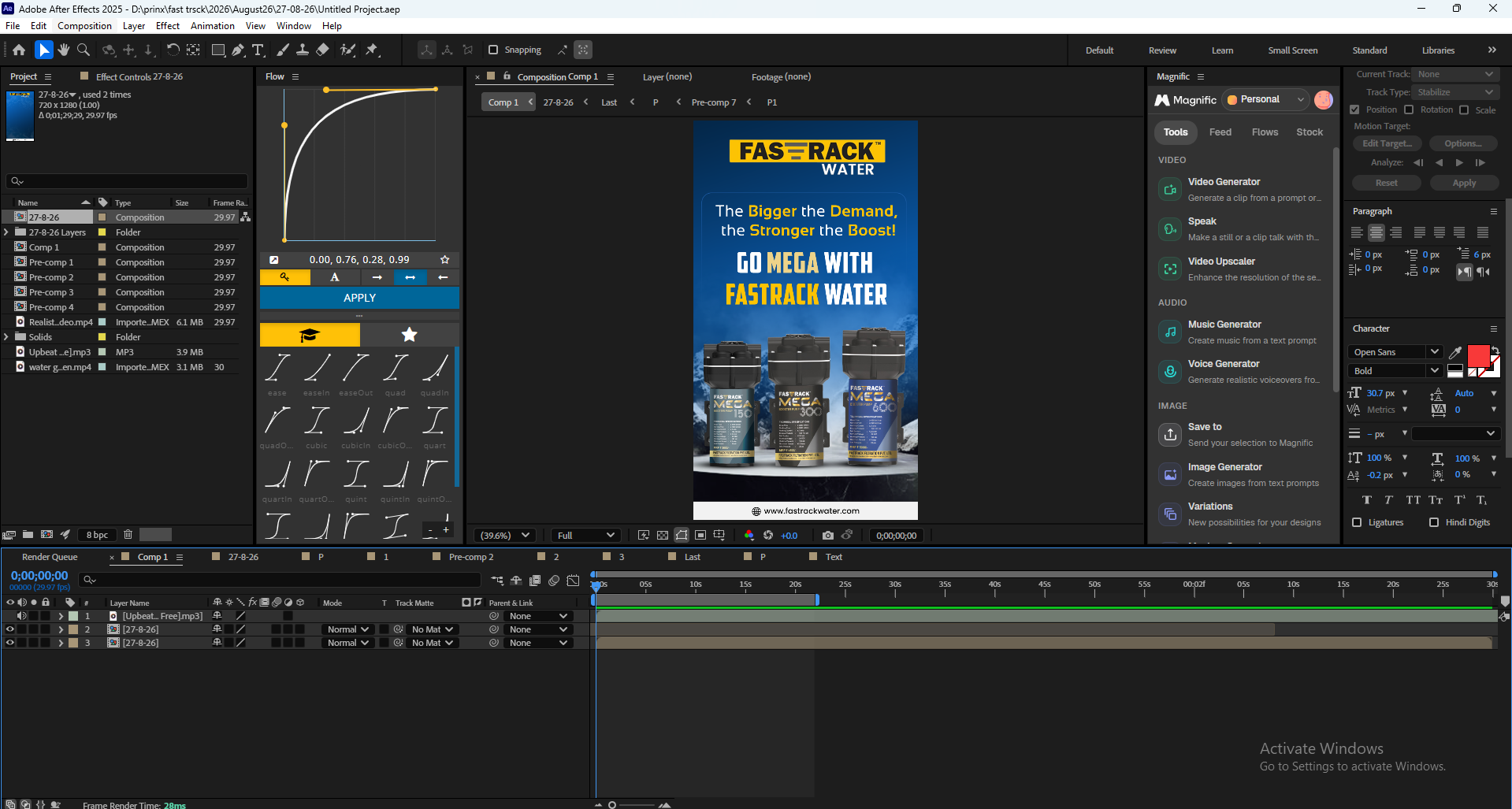Screen dimensions: 1512x809
Task: Select the Clone Stamp tool
Action: [x=303, y=50]
